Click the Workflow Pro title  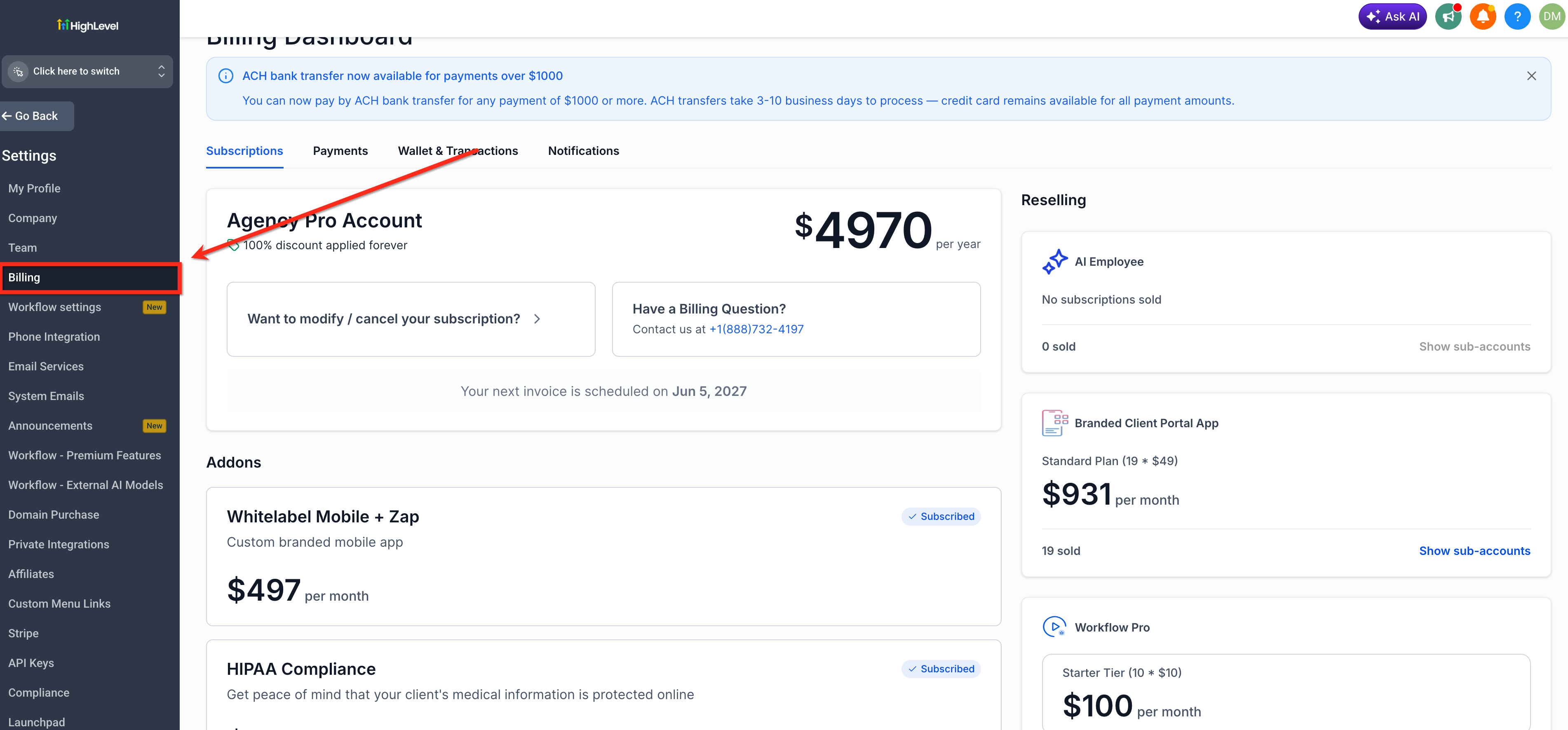[x=1112, y=627]
